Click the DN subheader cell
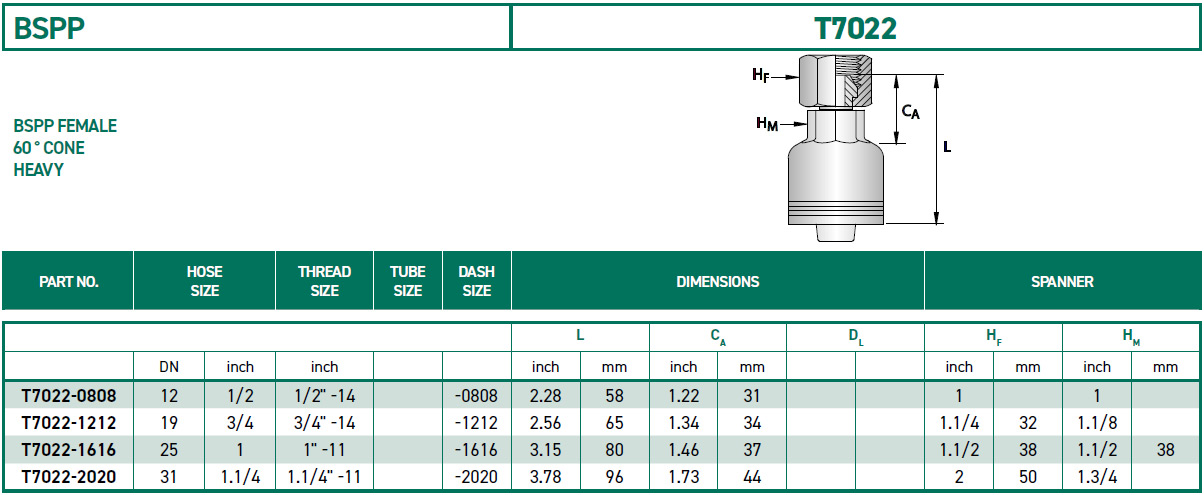The height and width of the screenshot is (495, 1204). click(169, 367)
